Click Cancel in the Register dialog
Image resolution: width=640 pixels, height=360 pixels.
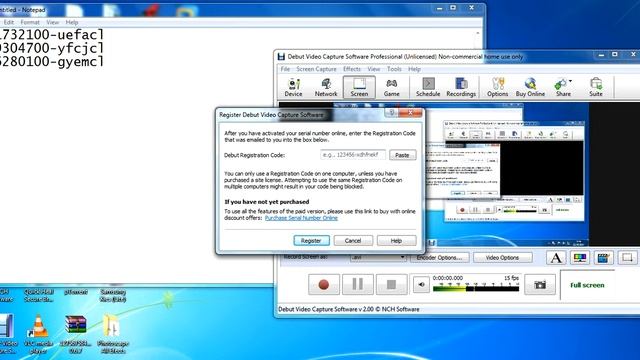[x=353, y=241]
